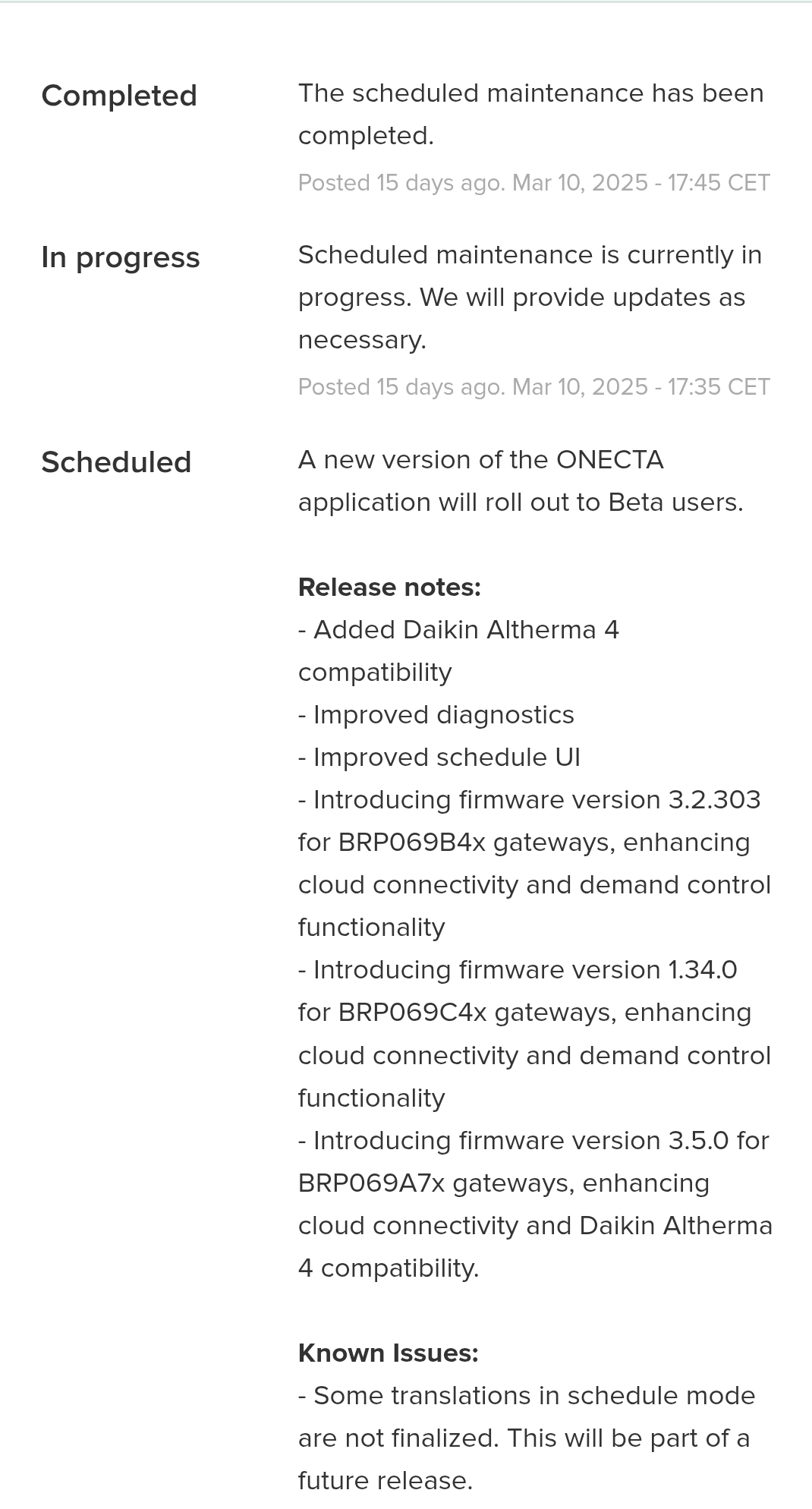The image size is (812, 1509).
Task: Click the Completed status heading
Action: 119,96
